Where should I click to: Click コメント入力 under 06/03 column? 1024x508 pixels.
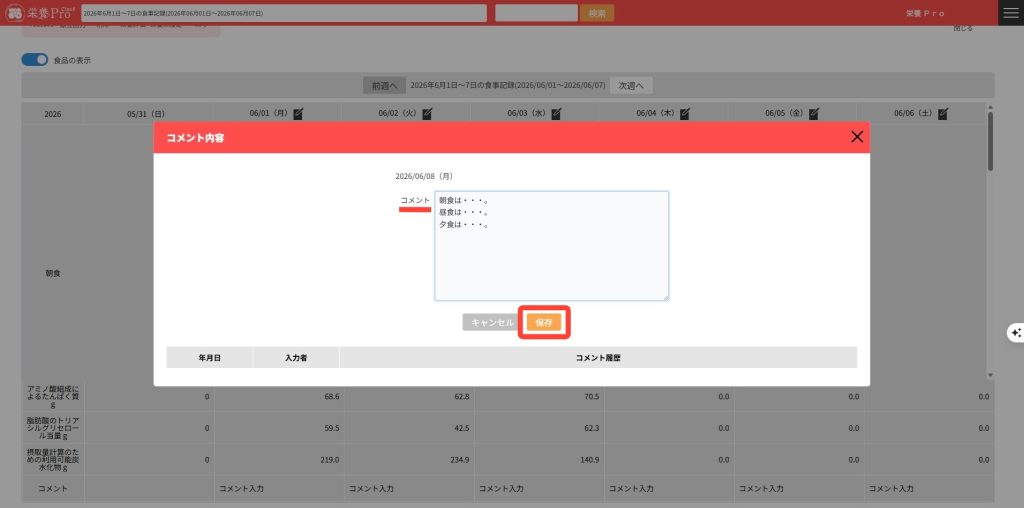click(x=501, y=488)
